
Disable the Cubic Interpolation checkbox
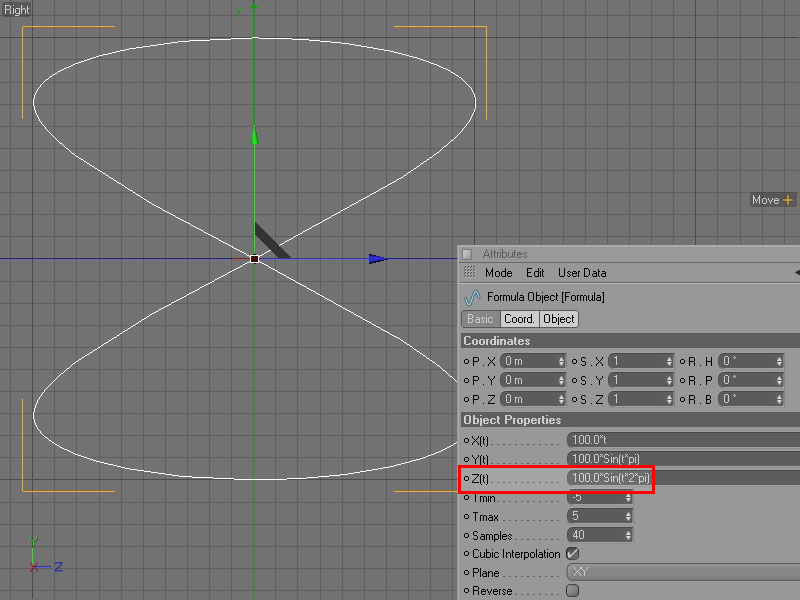[x=572, y=554]
